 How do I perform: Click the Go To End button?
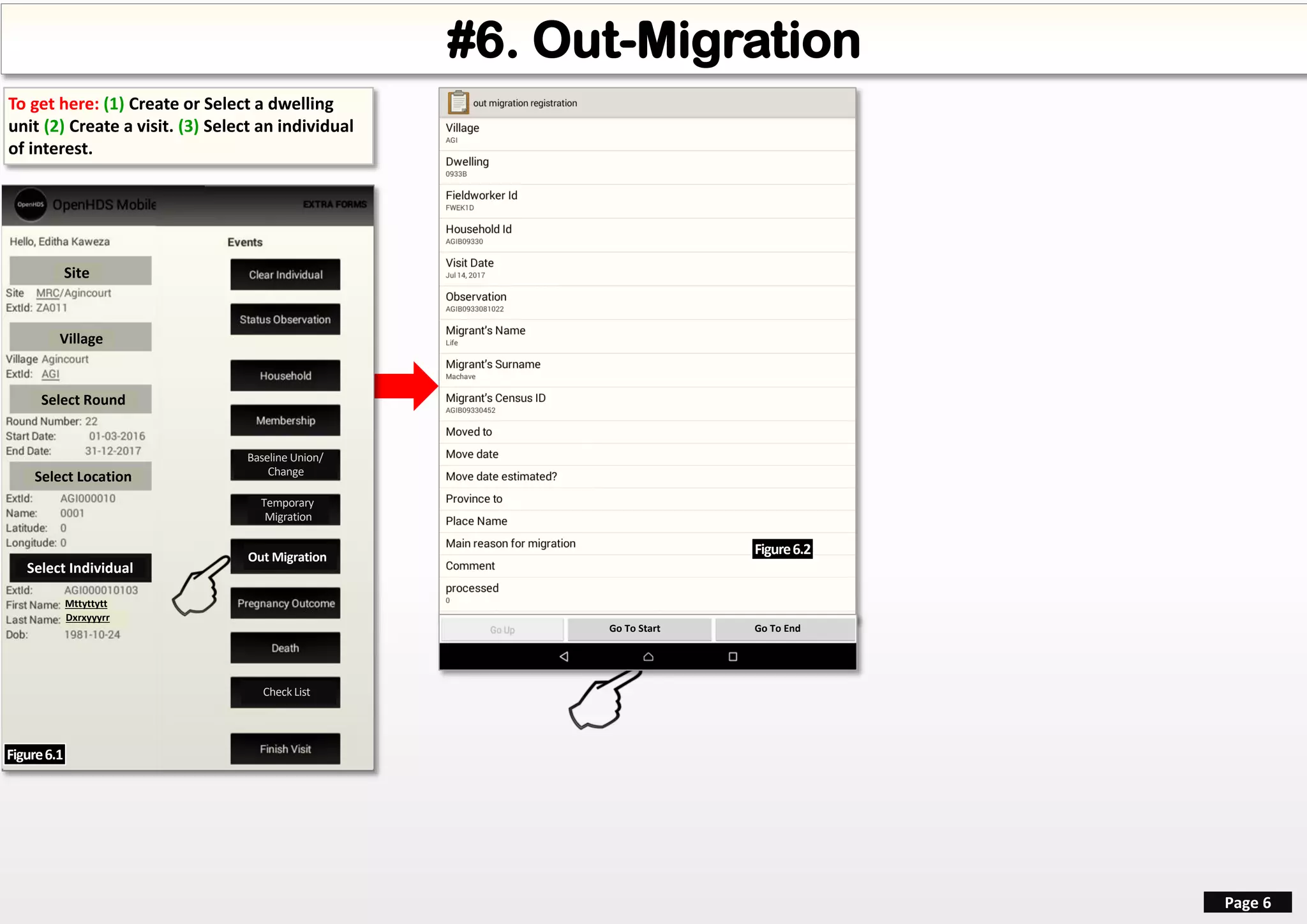(x=785, y=629)
